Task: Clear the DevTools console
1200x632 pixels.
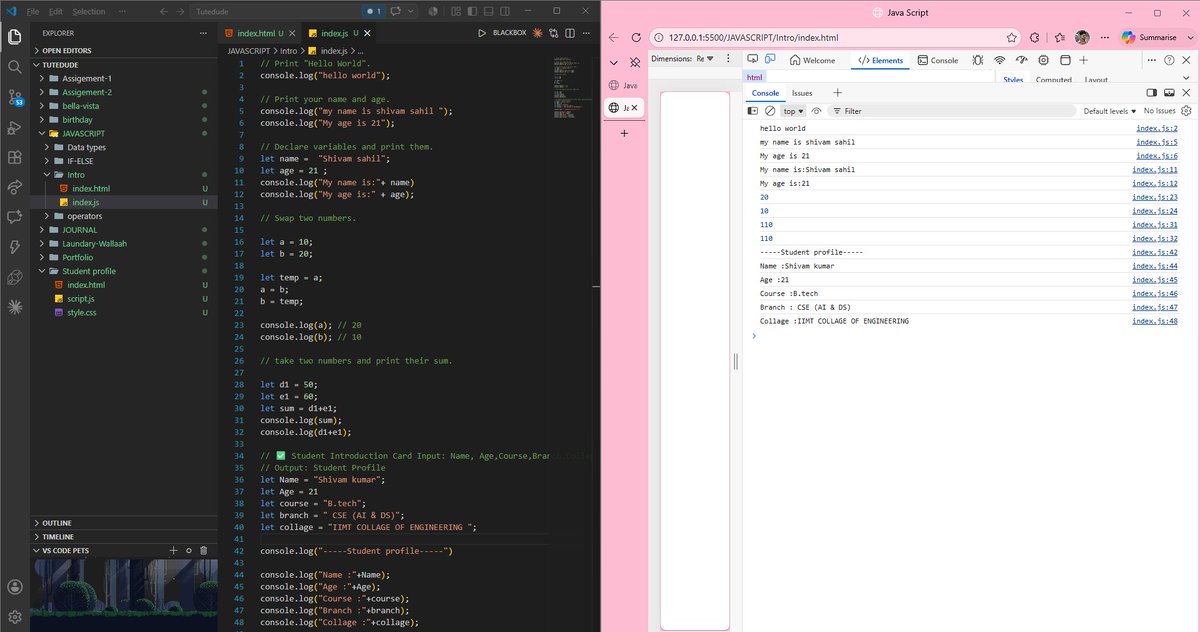Action: point(770,111)
